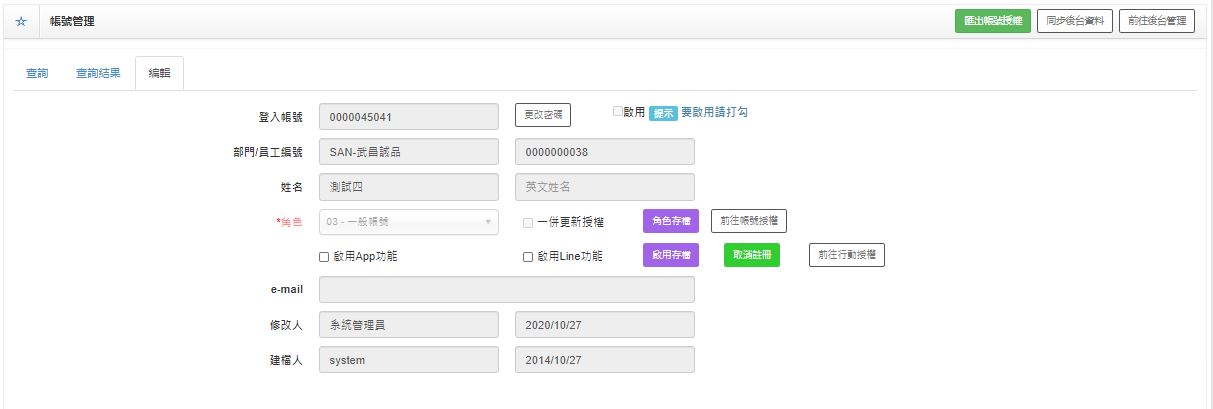The width and height of the screenshot is (1213, 409).
Task: Click the created date 2014/10/27 field
Action: point(604,360)
